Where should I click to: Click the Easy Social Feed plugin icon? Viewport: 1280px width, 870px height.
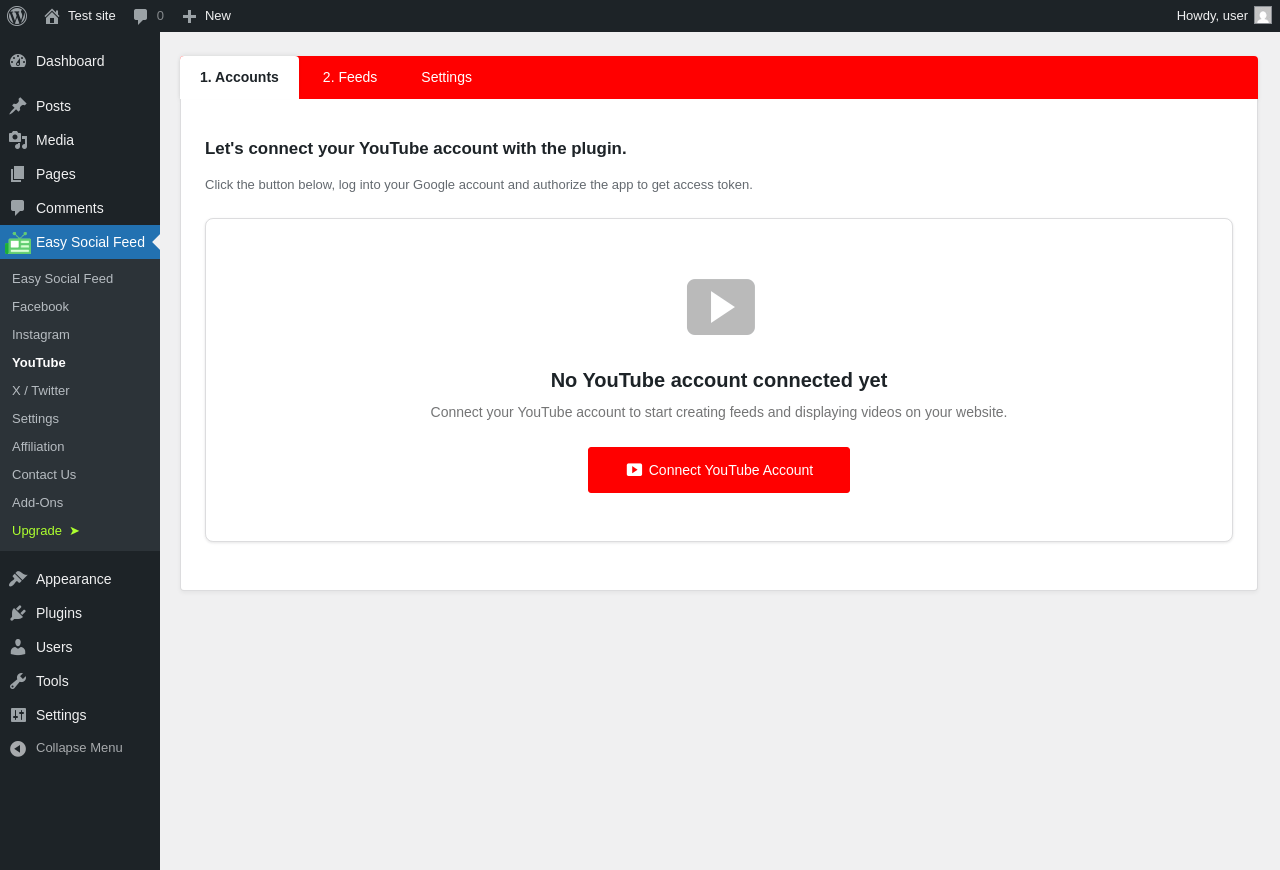19,243
